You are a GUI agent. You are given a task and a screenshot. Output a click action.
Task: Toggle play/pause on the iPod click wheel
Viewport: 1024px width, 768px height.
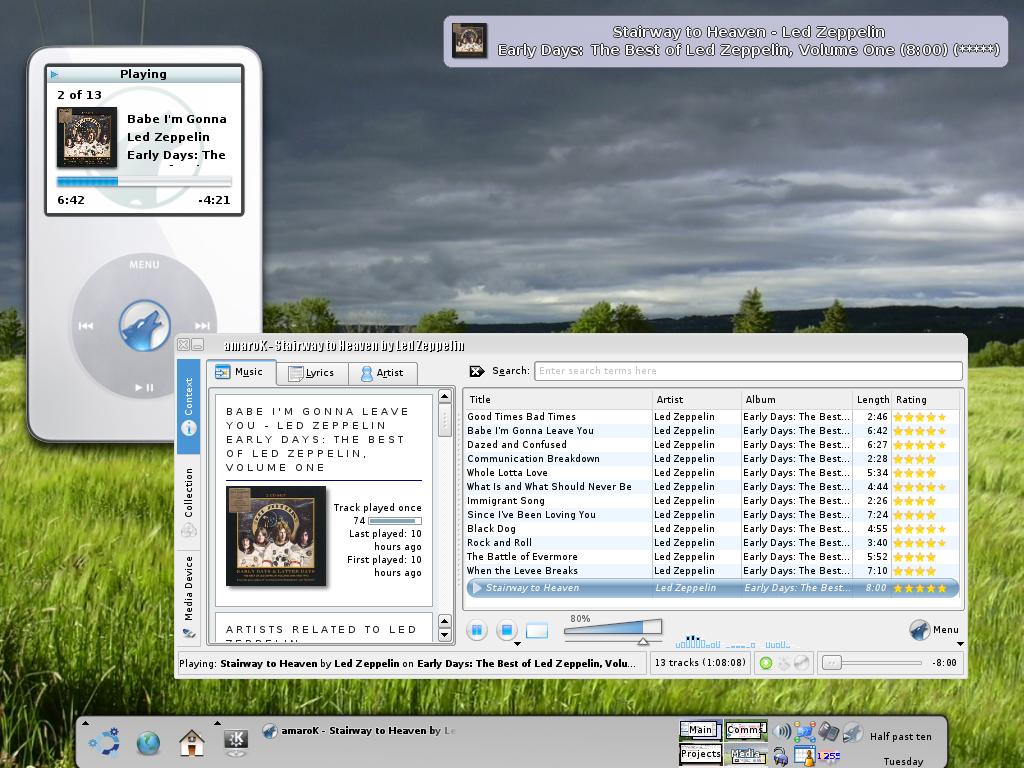(144, 387)
